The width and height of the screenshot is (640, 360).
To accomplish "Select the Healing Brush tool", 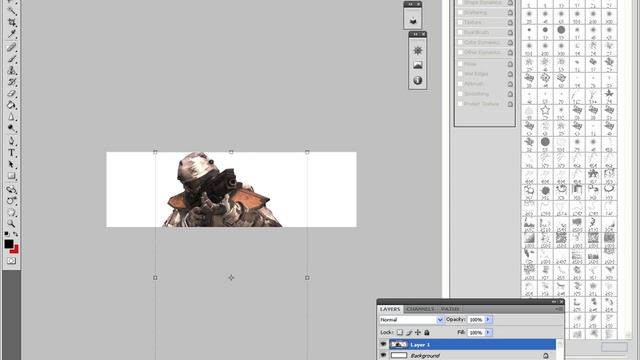I will tap(11, 47).
